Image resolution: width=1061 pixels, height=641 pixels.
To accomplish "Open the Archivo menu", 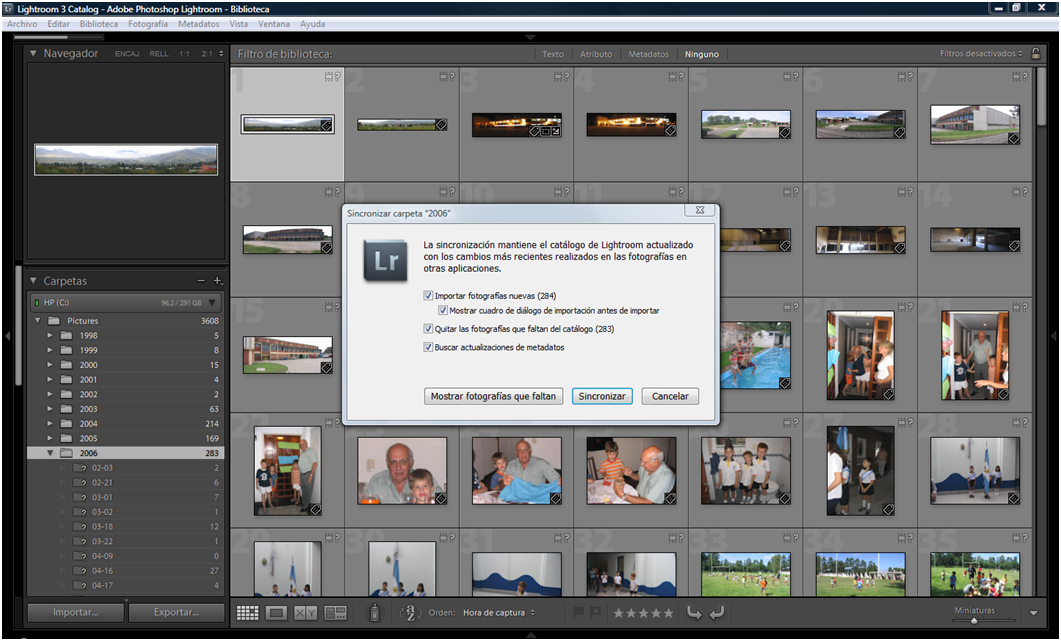I will [x=22, y=24].
